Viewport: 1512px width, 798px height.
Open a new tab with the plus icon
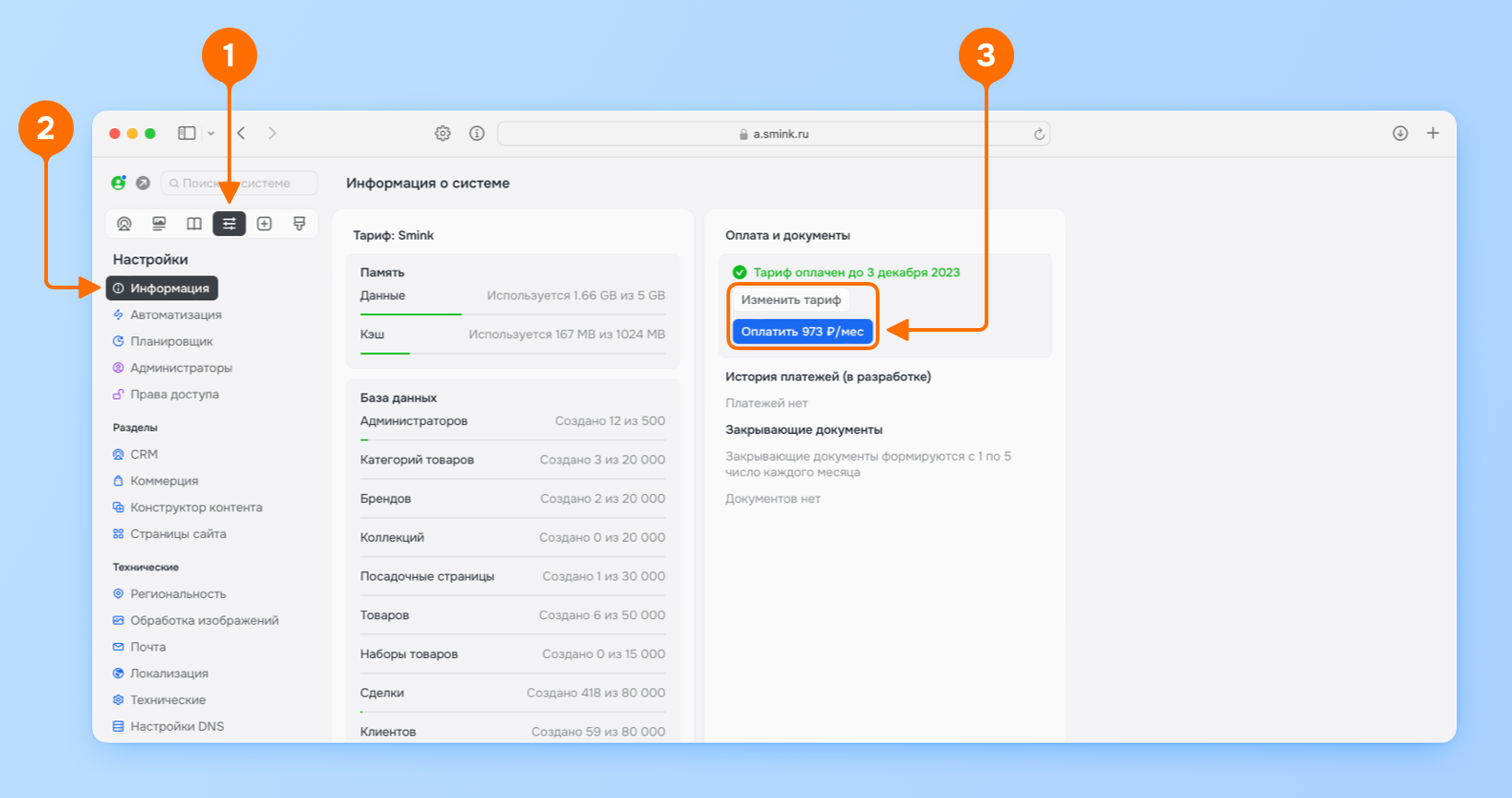pyautogui.click(x=1433, y=134)
